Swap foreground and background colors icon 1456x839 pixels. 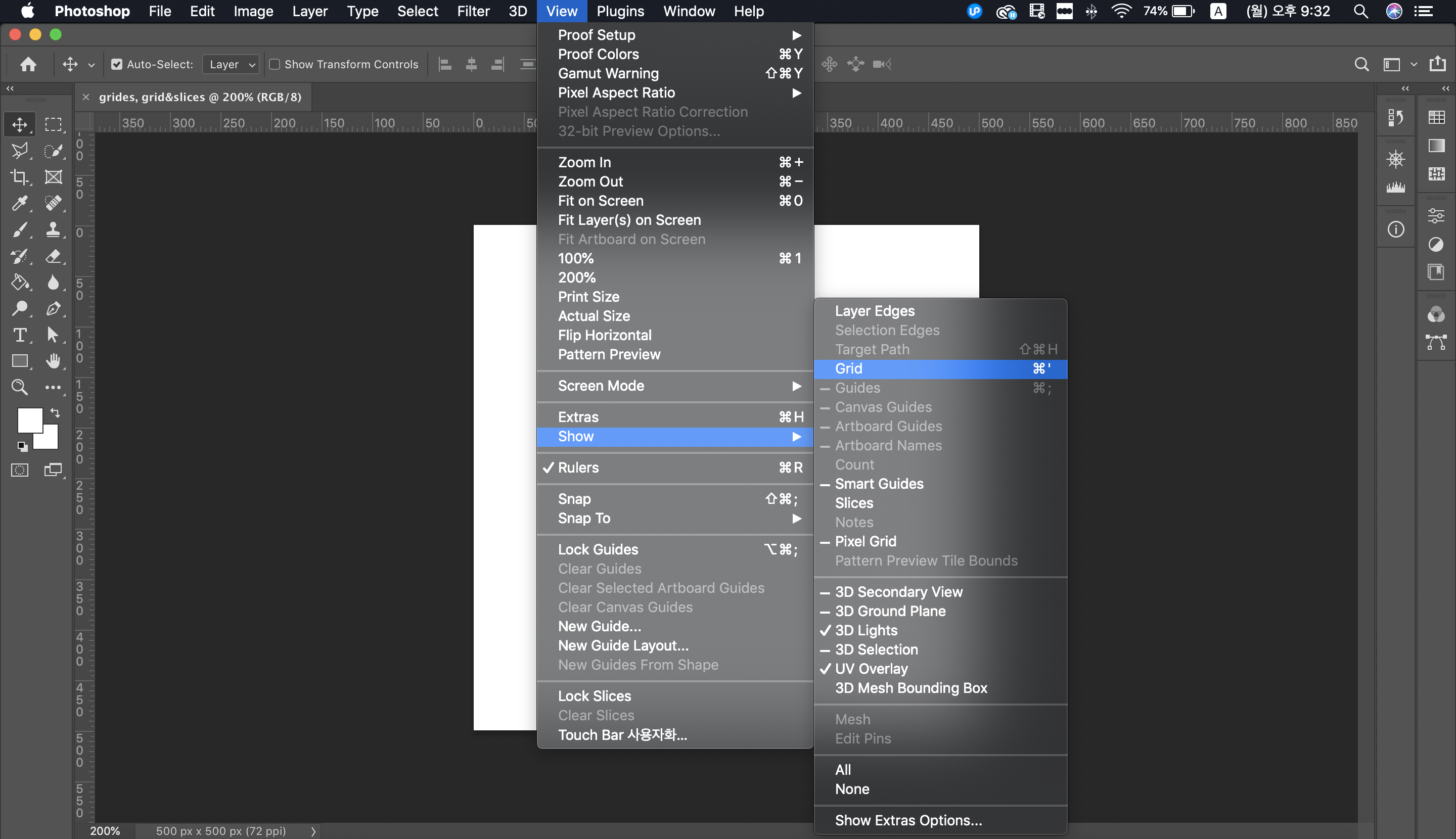point(55,412)
